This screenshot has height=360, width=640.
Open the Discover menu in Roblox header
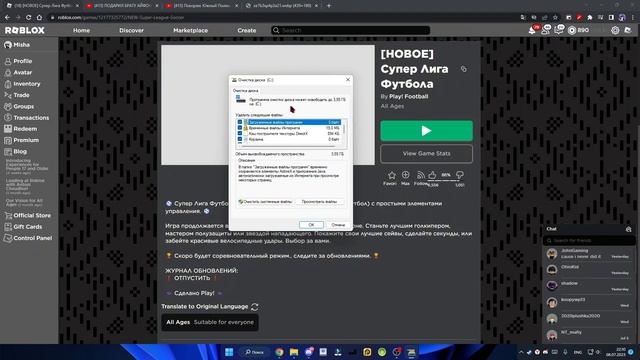(x=131, y=30)
